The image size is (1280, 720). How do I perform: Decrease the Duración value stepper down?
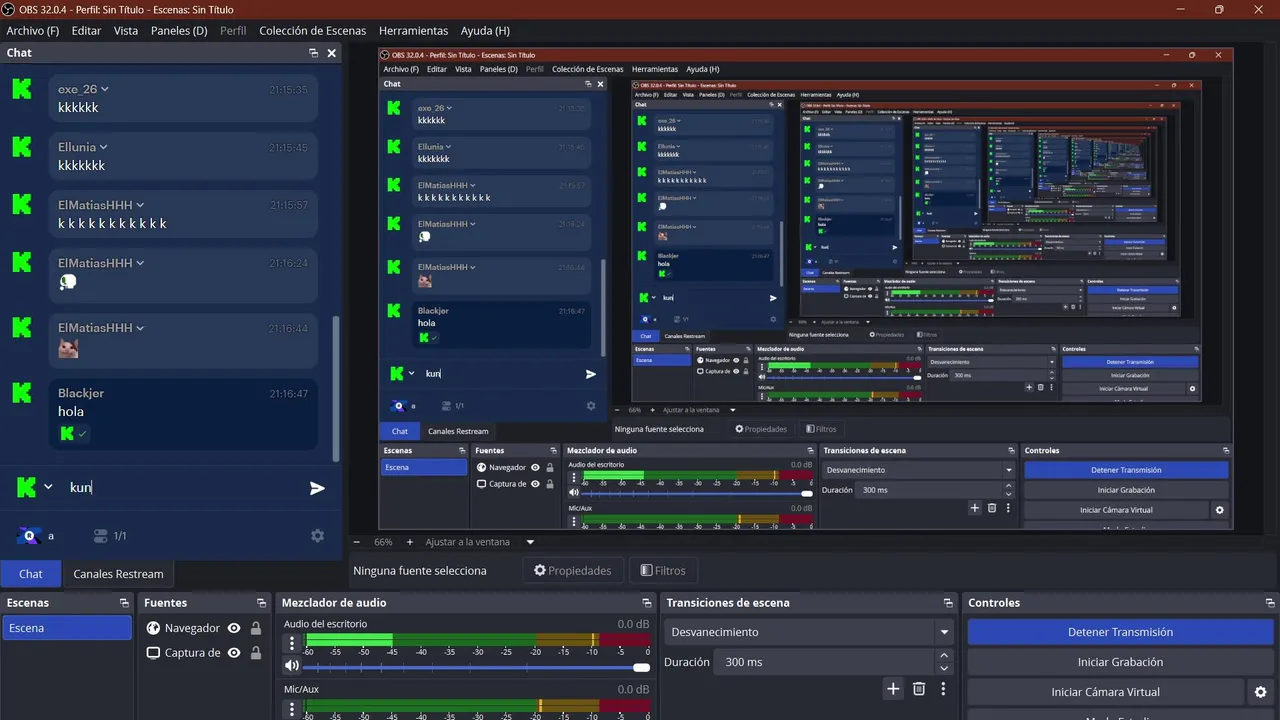pos(944,668)
